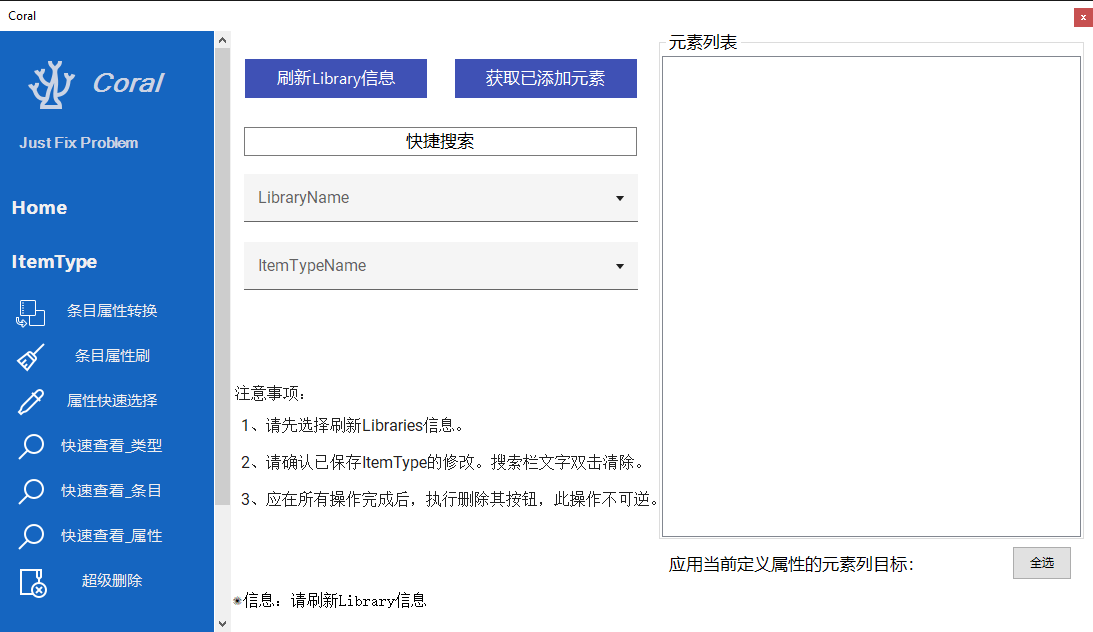Click the 快速查看_类型 magnifier icon

(31, 447)
